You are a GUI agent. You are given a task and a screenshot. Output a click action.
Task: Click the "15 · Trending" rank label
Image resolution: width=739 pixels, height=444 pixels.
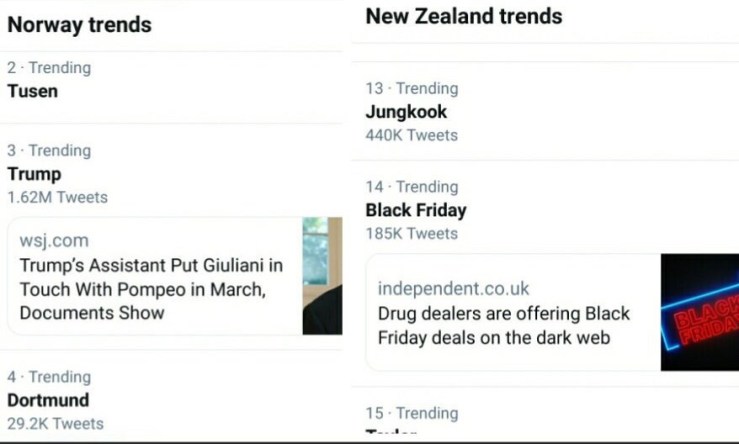click(411, 413)
